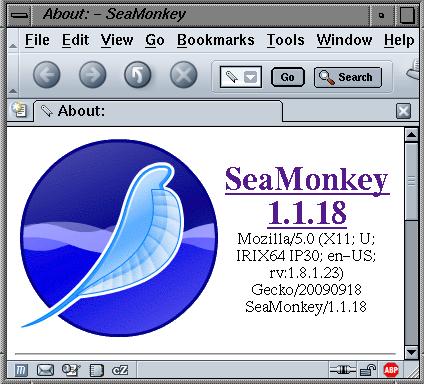
Task: Click the Go button
Action: [x=288, y=77]
